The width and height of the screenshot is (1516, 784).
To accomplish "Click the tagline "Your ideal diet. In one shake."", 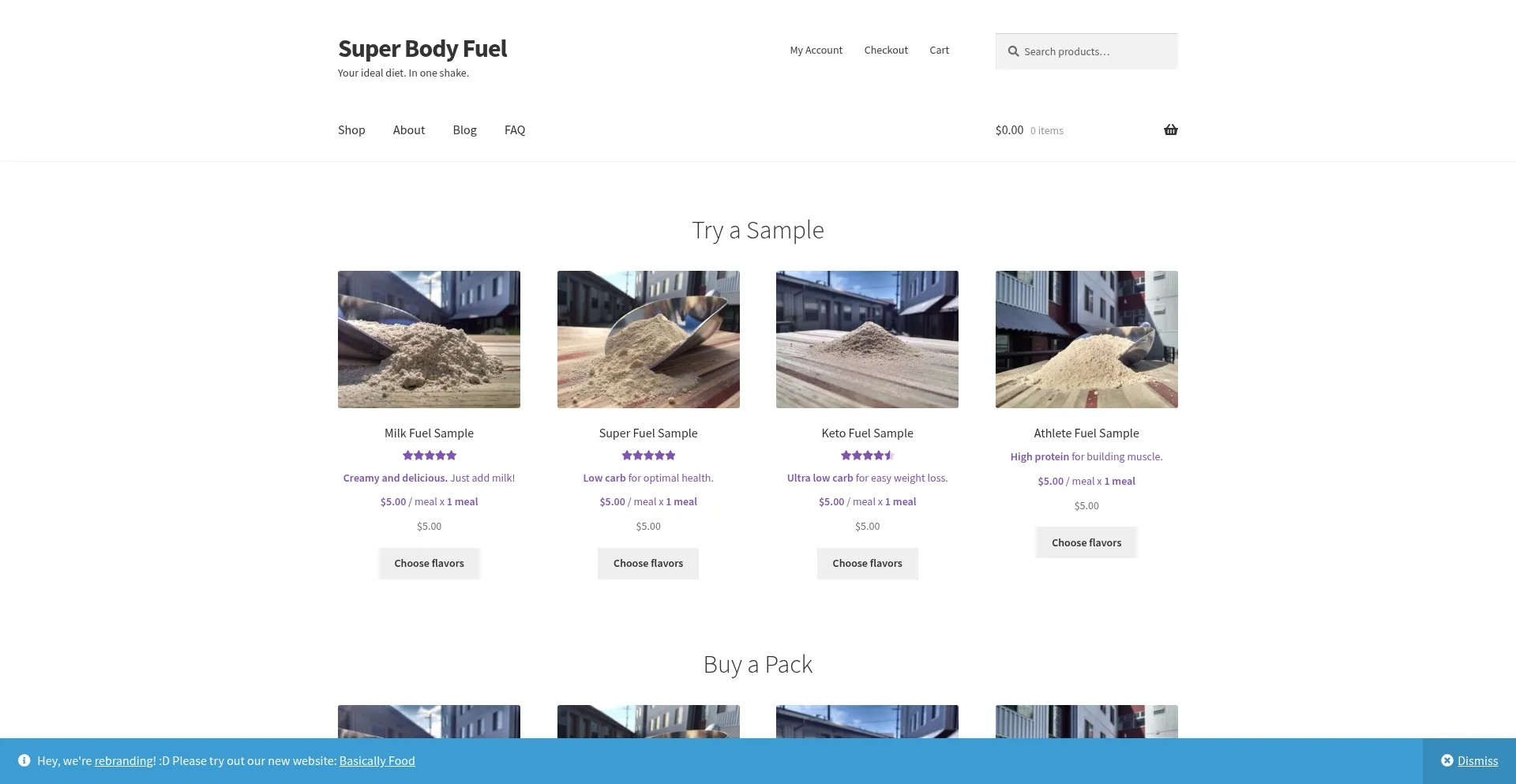I will pyautogui.click(x=403, y=73).
